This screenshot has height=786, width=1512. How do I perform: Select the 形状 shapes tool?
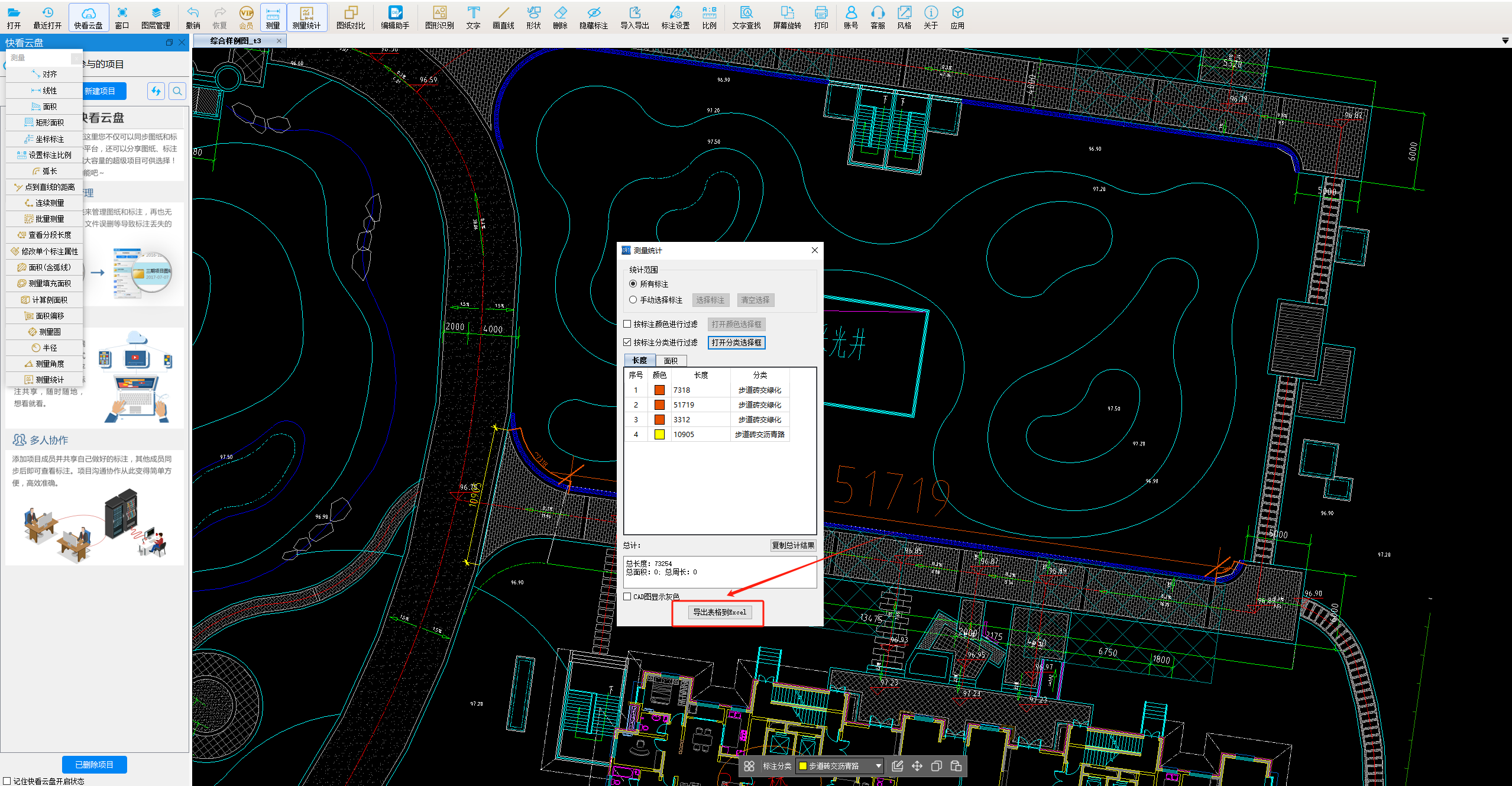(533, 17)
